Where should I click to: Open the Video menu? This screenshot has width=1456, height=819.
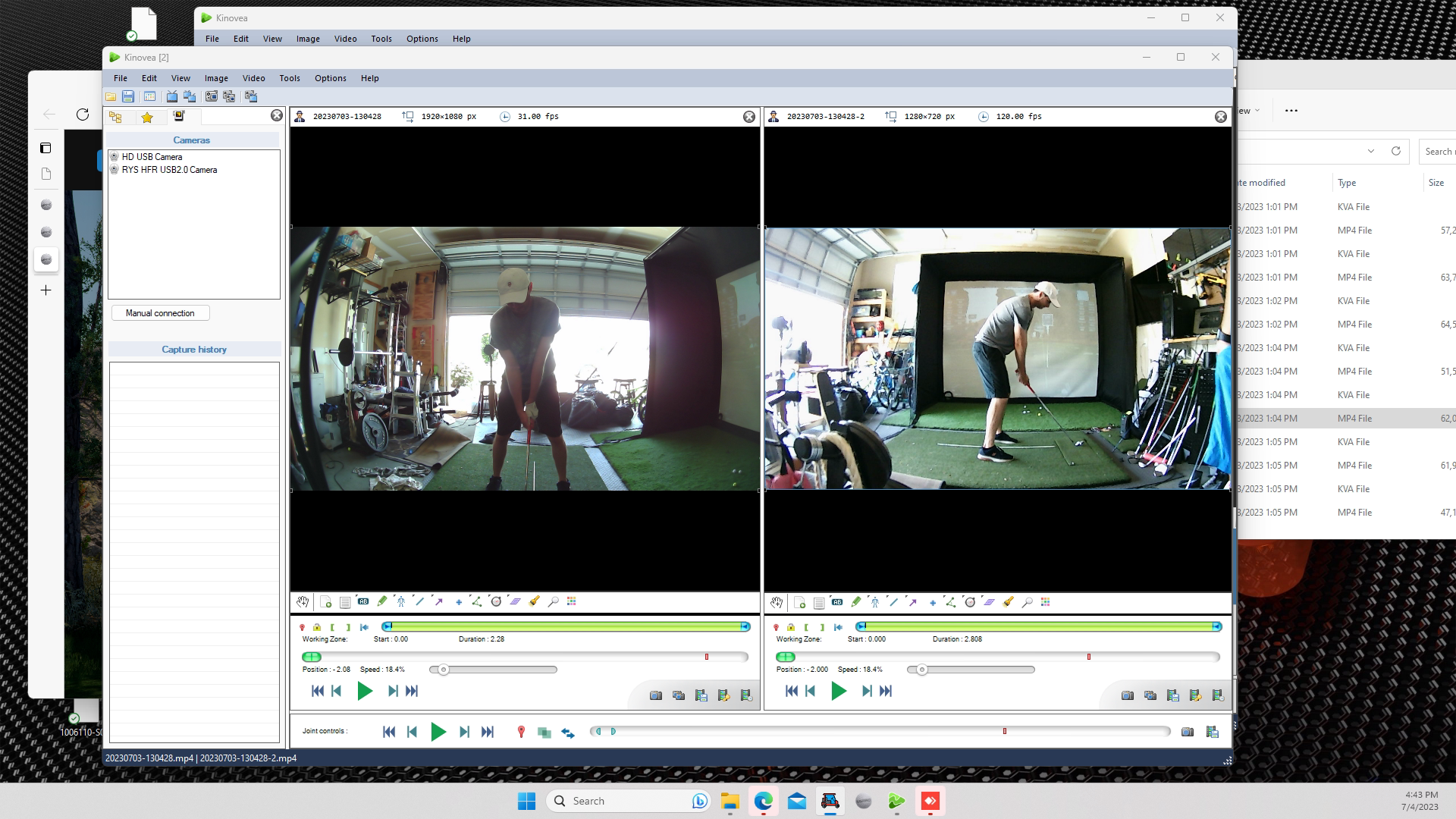(x=253, y=78)
